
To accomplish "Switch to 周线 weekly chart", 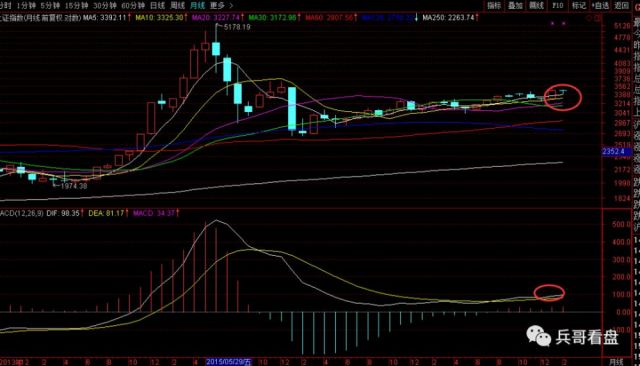I will [178, 6].
